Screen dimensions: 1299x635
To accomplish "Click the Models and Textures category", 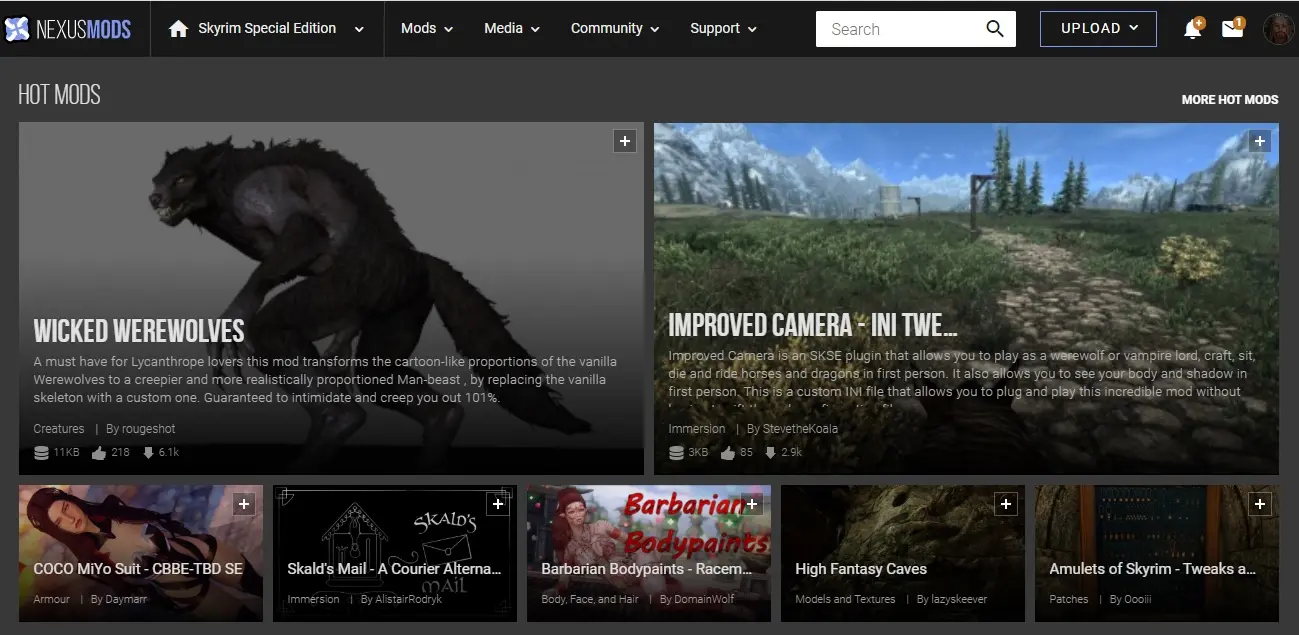I will pyautogui.click(x=845, y=600).
